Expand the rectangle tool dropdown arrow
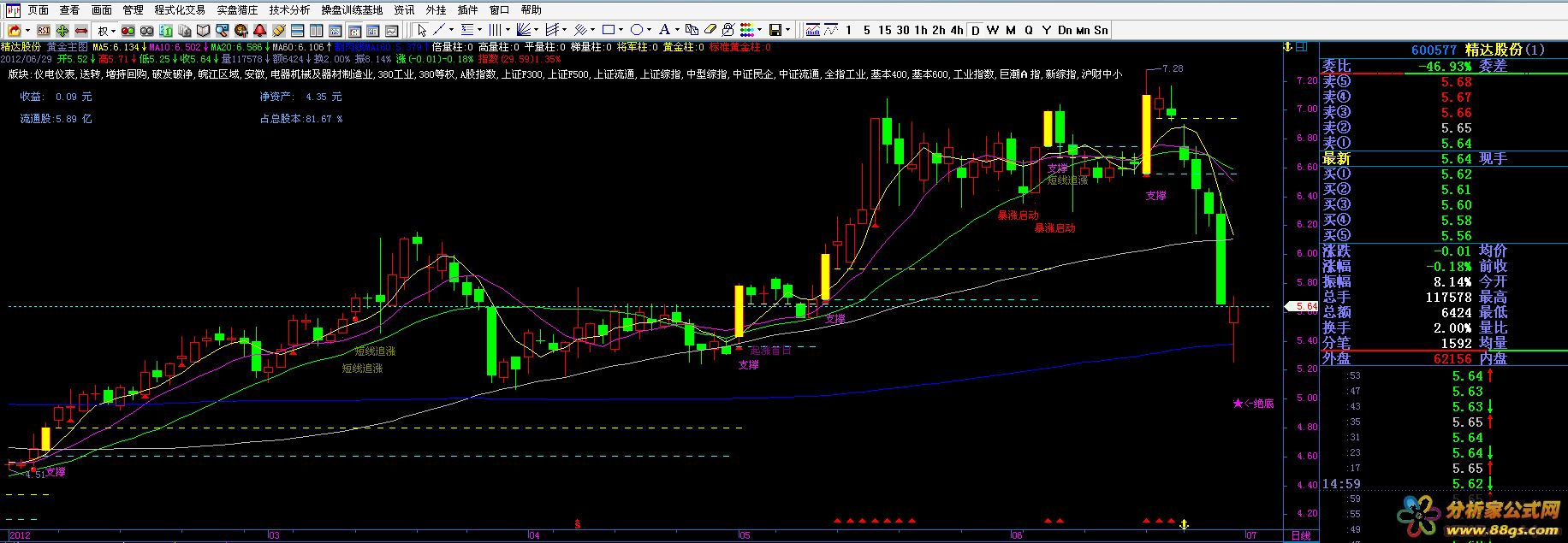The height and width of the screenshot is (543, 1568). pyautogui.click(x=621, y=30)
